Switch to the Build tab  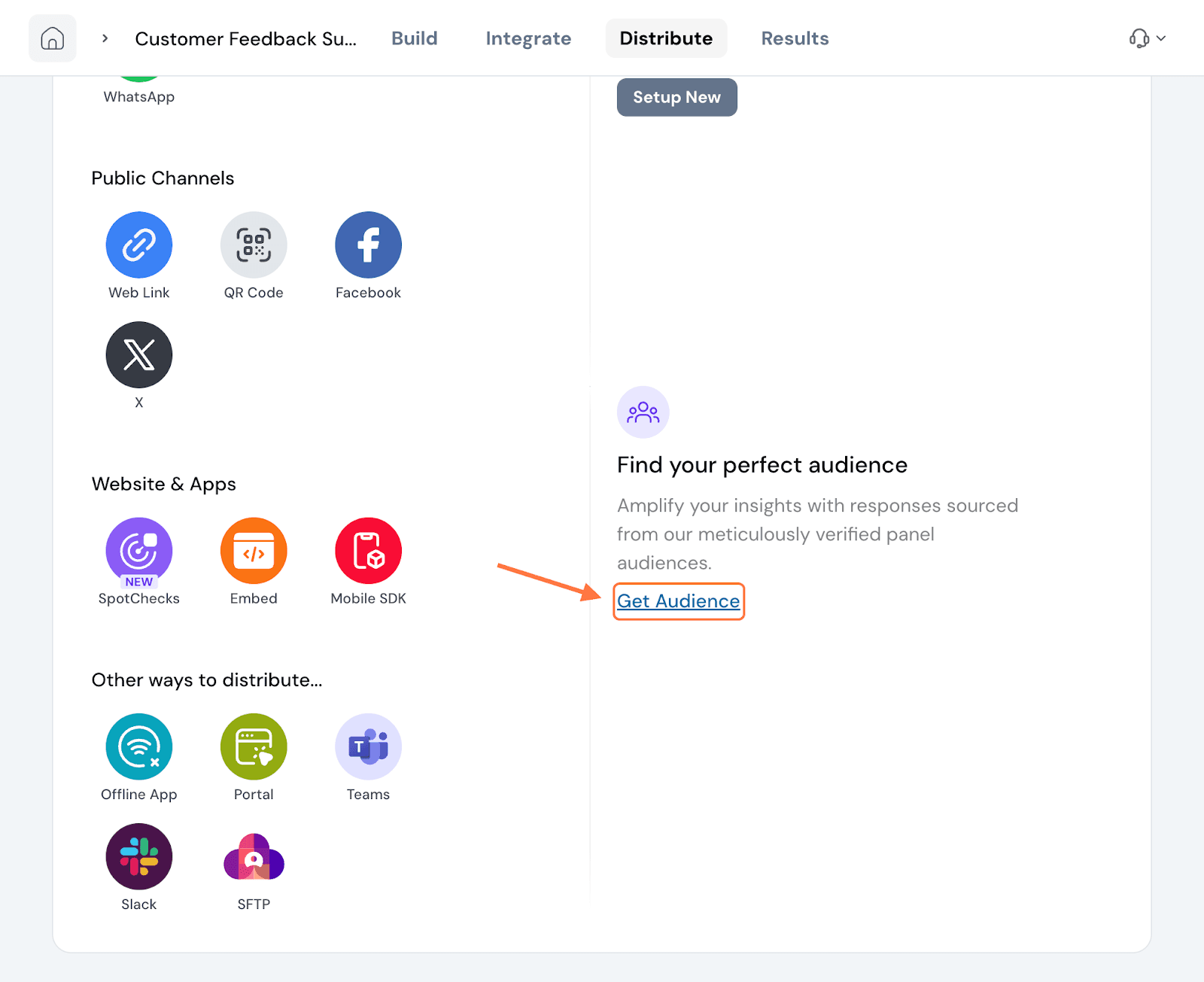point(415,38)
